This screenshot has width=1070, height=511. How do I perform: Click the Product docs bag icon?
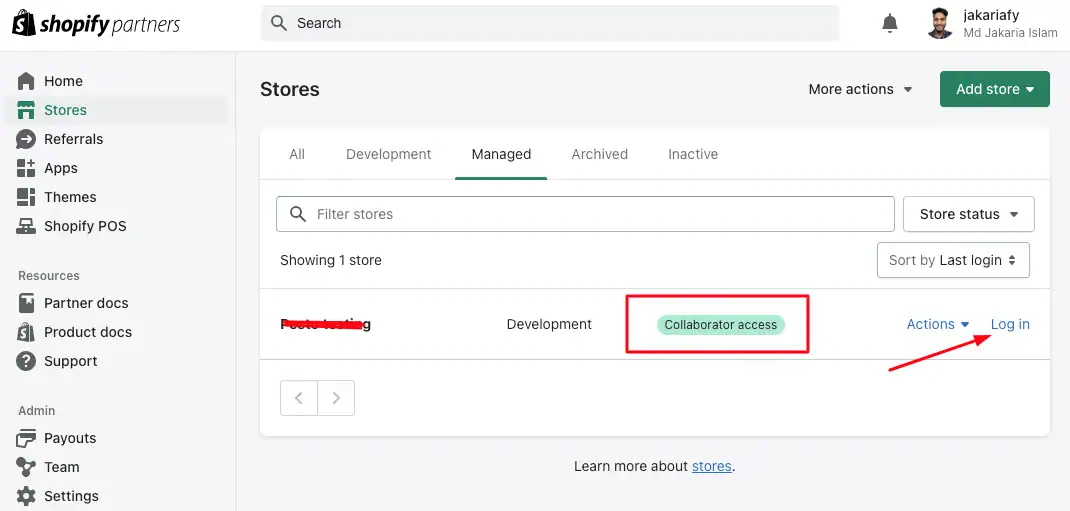click(x=26, y=332)
